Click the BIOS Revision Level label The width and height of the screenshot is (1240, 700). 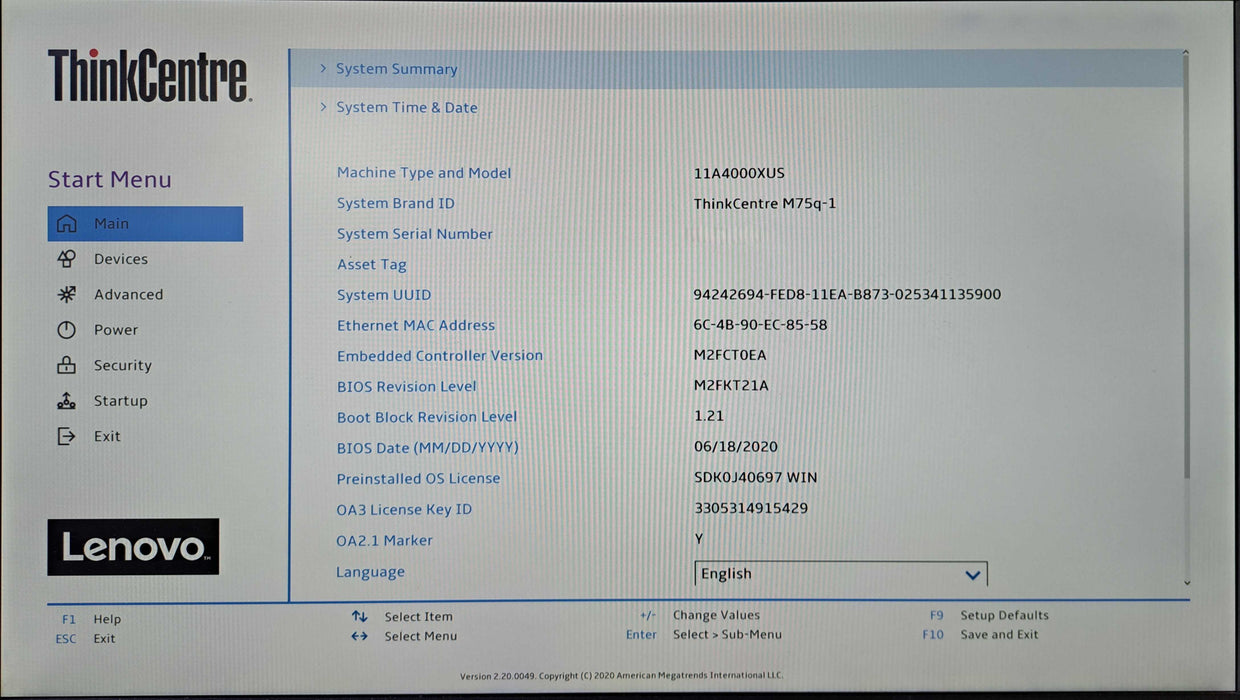point(407,386)
